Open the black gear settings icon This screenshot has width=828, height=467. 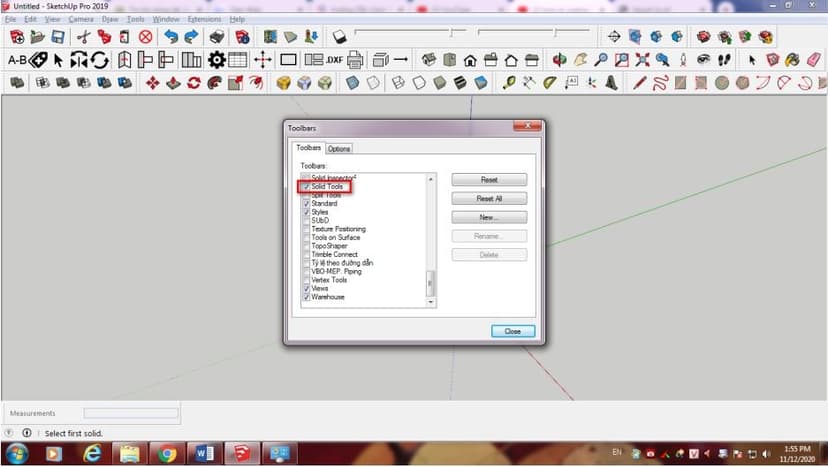tap(217, 60)
